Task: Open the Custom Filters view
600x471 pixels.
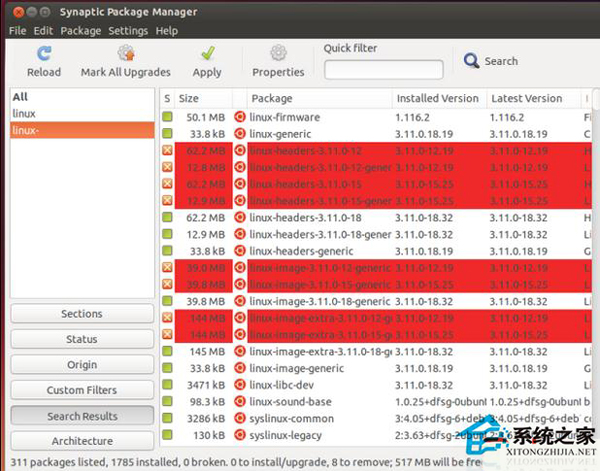Action: point(82,390)
